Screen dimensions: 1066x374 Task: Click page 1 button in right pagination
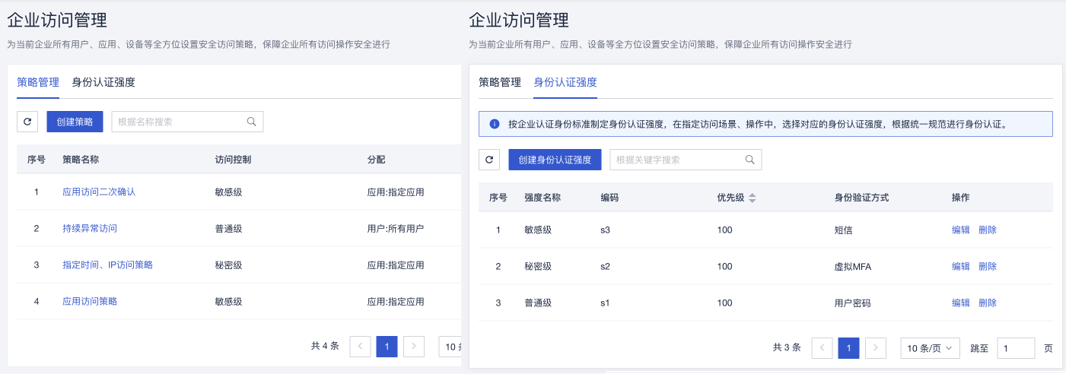849,348
